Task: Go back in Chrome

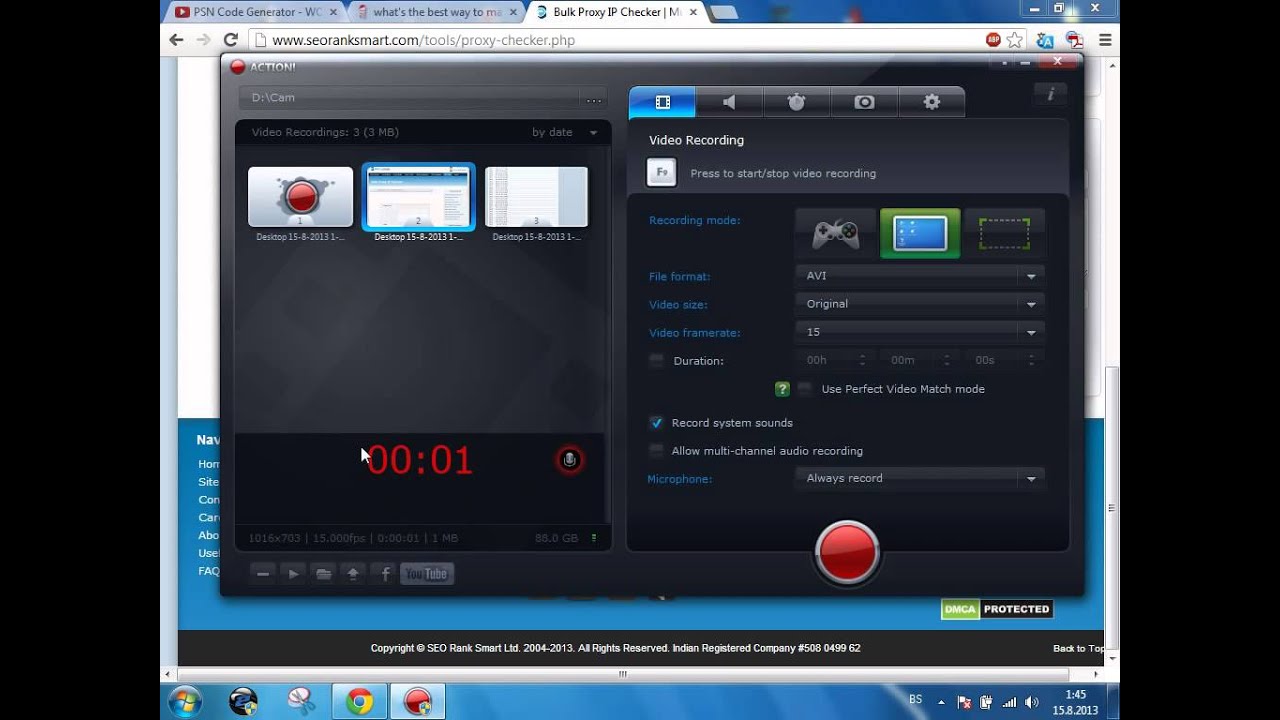Action: click(x=177, y=40)
